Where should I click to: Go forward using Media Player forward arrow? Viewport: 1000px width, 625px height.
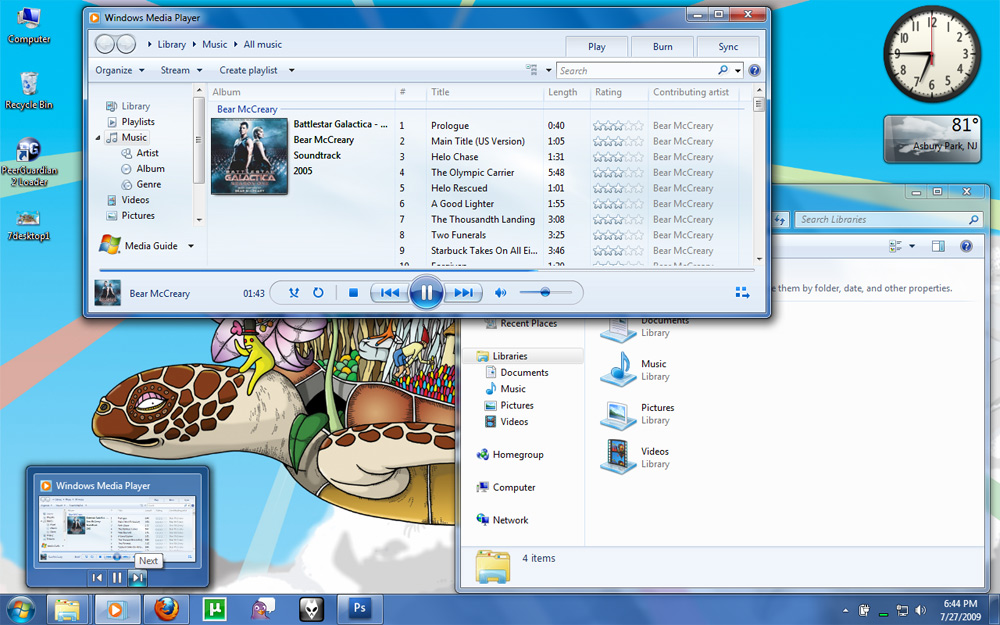tap(126, 44)
